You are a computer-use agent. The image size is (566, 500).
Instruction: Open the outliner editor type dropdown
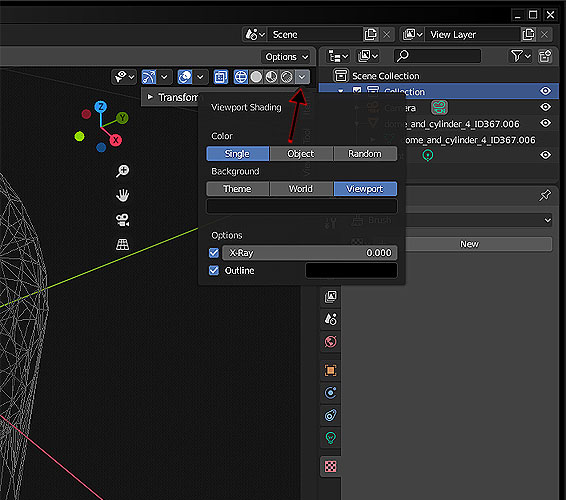coord(338,56)
